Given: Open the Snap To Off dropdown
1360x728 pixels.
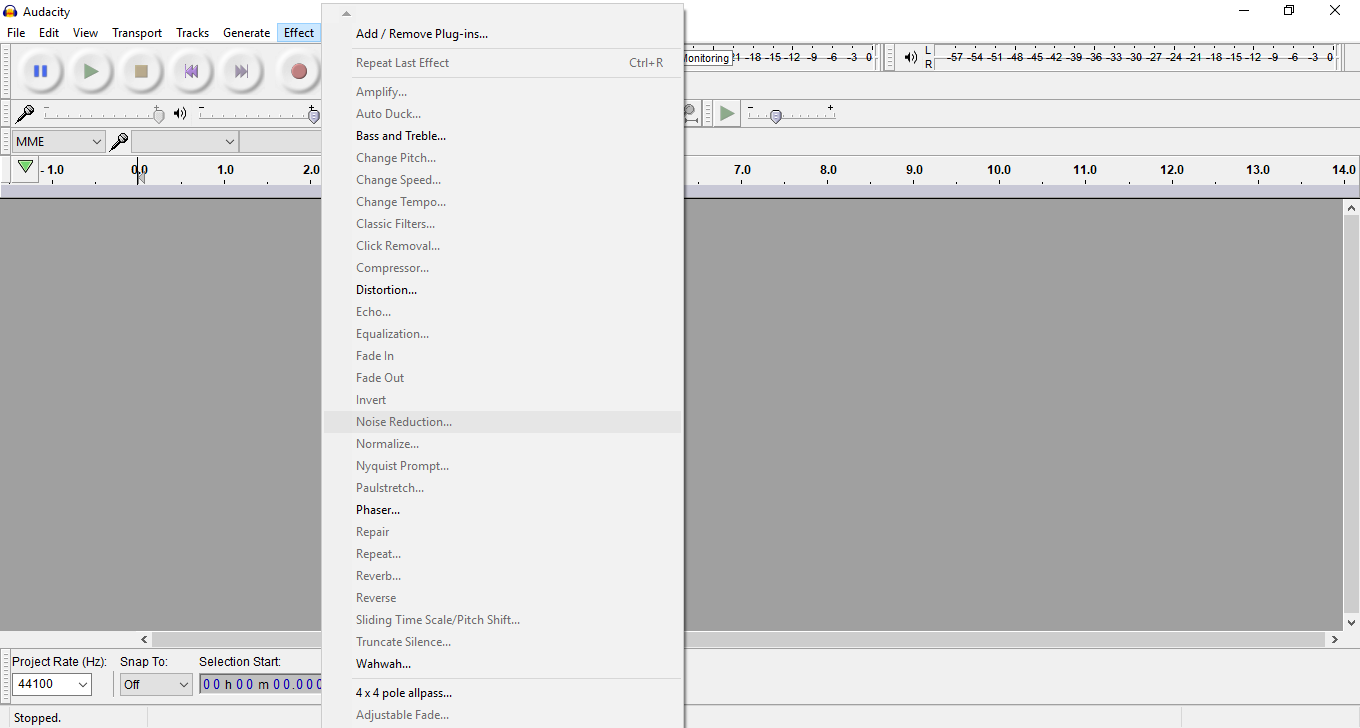Looking at the screenshot, I should tap(156, 684).
